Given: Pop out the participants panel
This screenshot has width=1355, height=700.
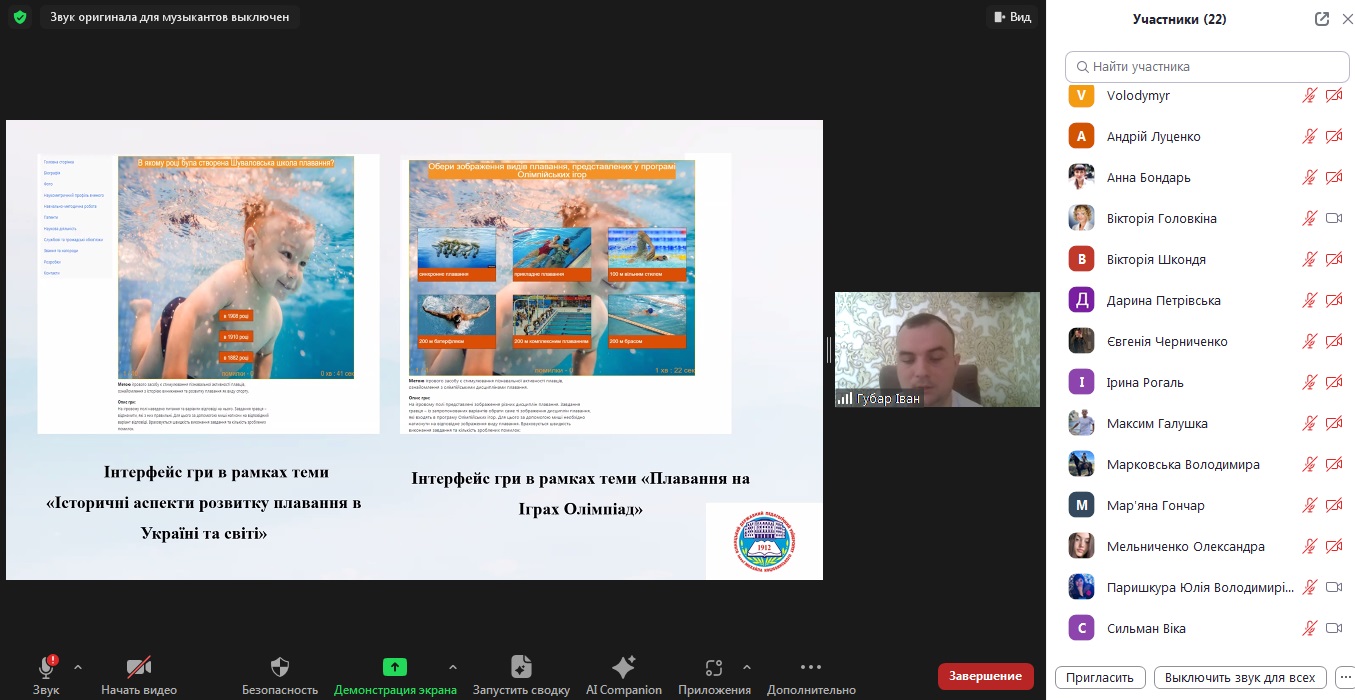Looking at the screenshot, I should click(x=1321, y=19).
